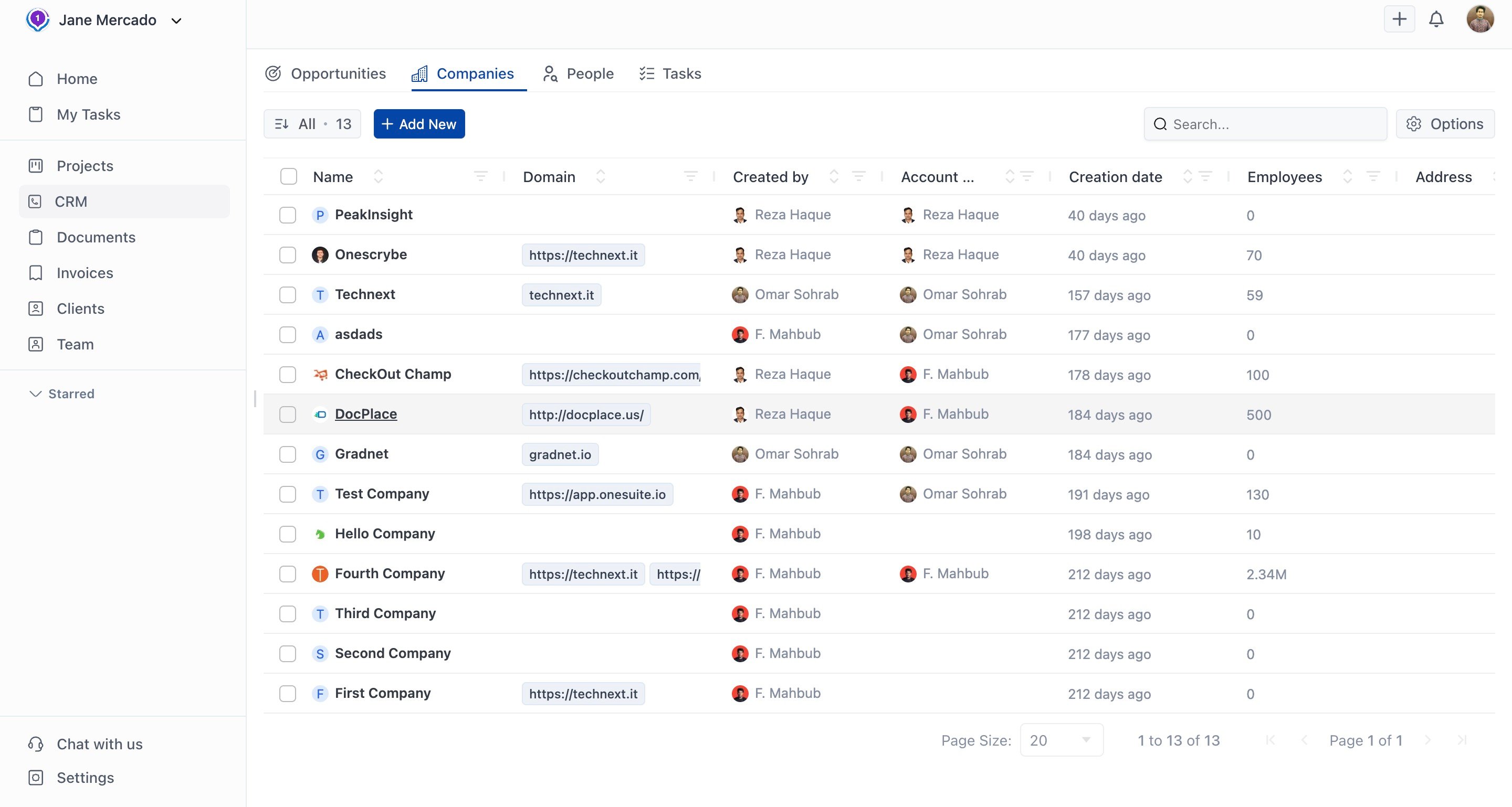Sort by the Employees column arrows
This screenshot has width=1512, height=807.
coord(1347,176)
